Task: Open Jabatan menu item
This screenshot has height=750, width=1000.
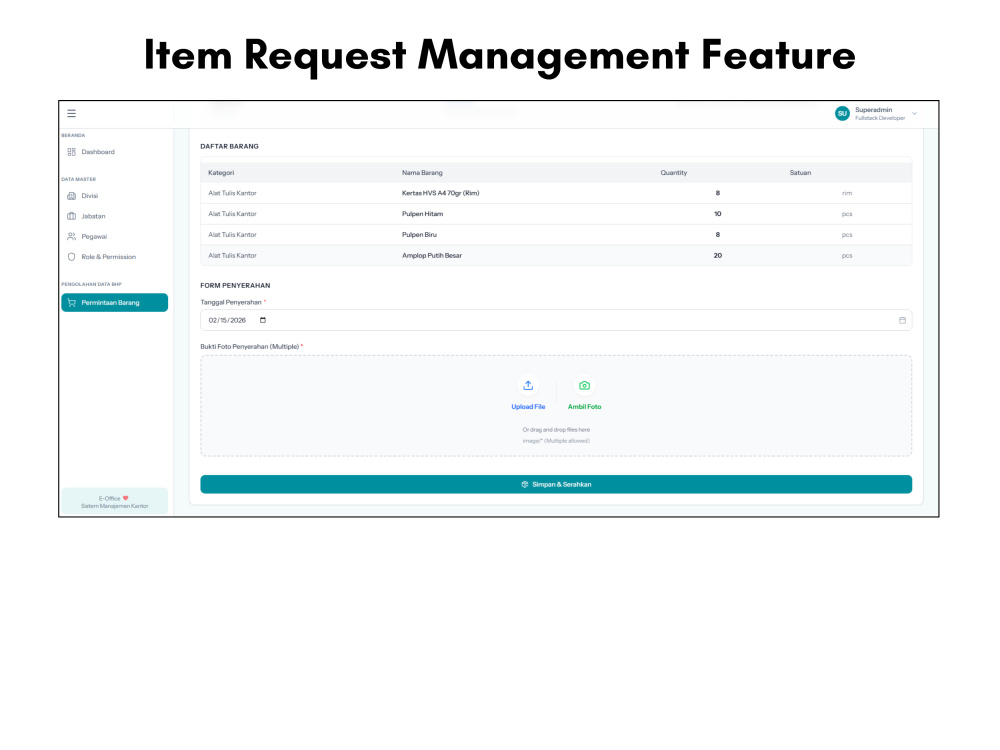Action: [115, 216]
